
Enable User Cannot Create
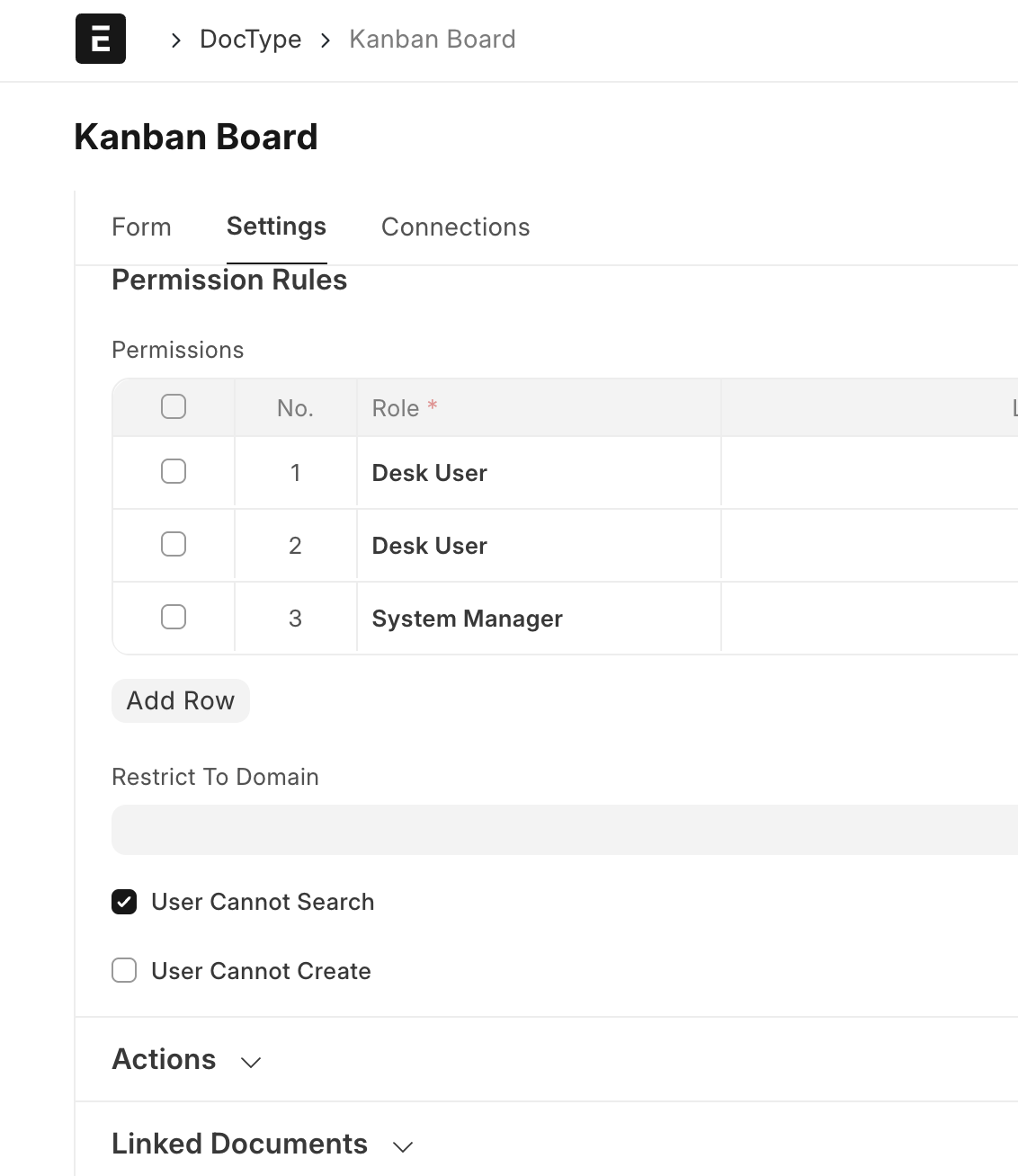pyautogui.click(x=124, y=970)
